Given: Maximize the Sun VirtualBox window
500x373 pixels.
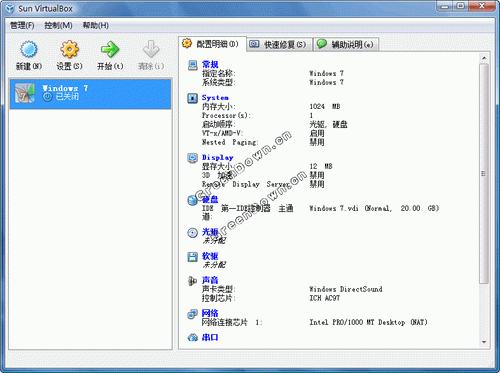Looking at the screenshot, I should click(461, 6).
